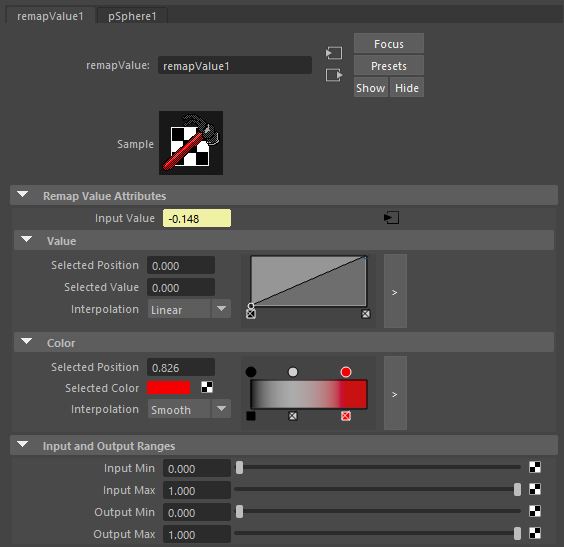Click the Selected Color map checker icon
This screenshot has width=564, height=547.
[x=207, y=387]
